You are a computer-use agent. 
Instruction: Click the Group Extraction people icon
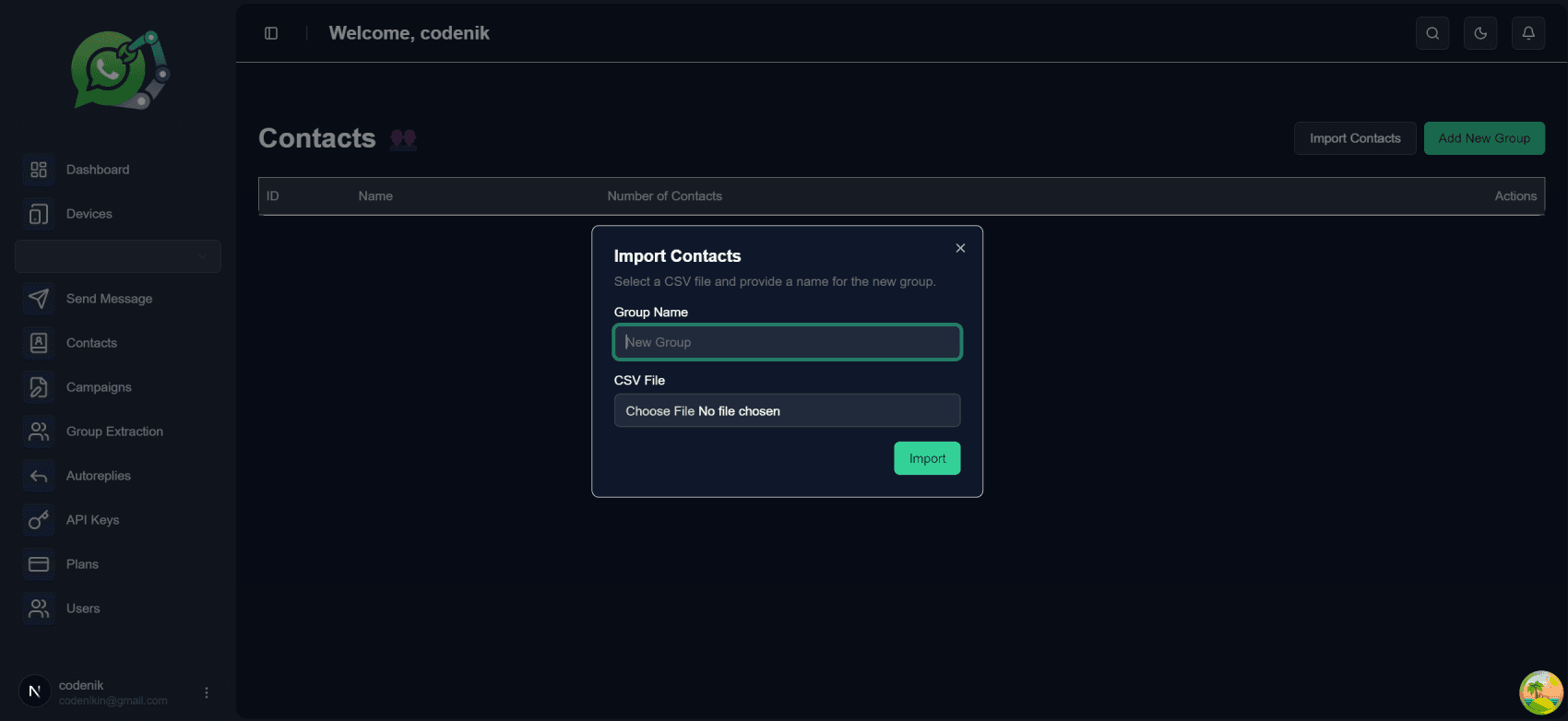click(x=39, y=431)
